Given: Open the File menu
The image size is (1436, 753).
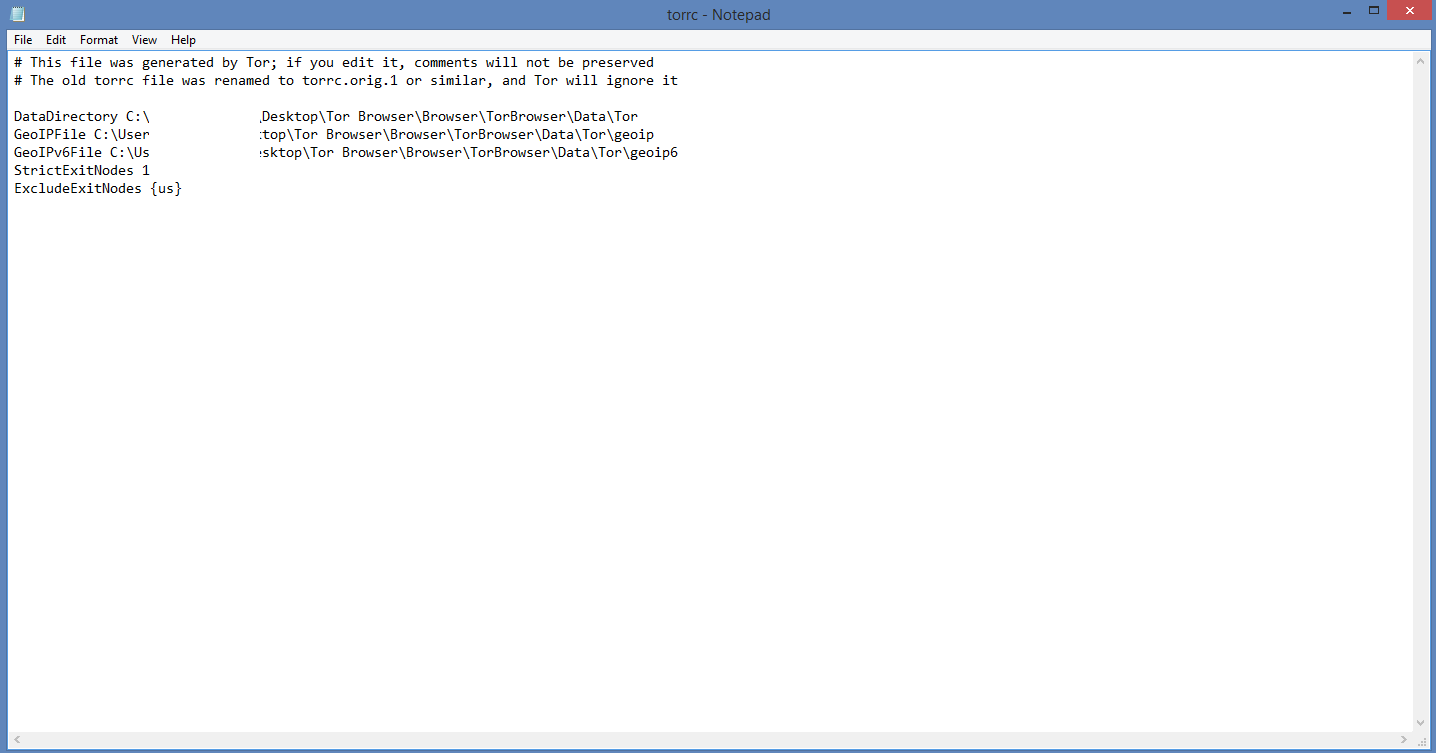Looking at the screenshot, I should [x=23, y=40].
